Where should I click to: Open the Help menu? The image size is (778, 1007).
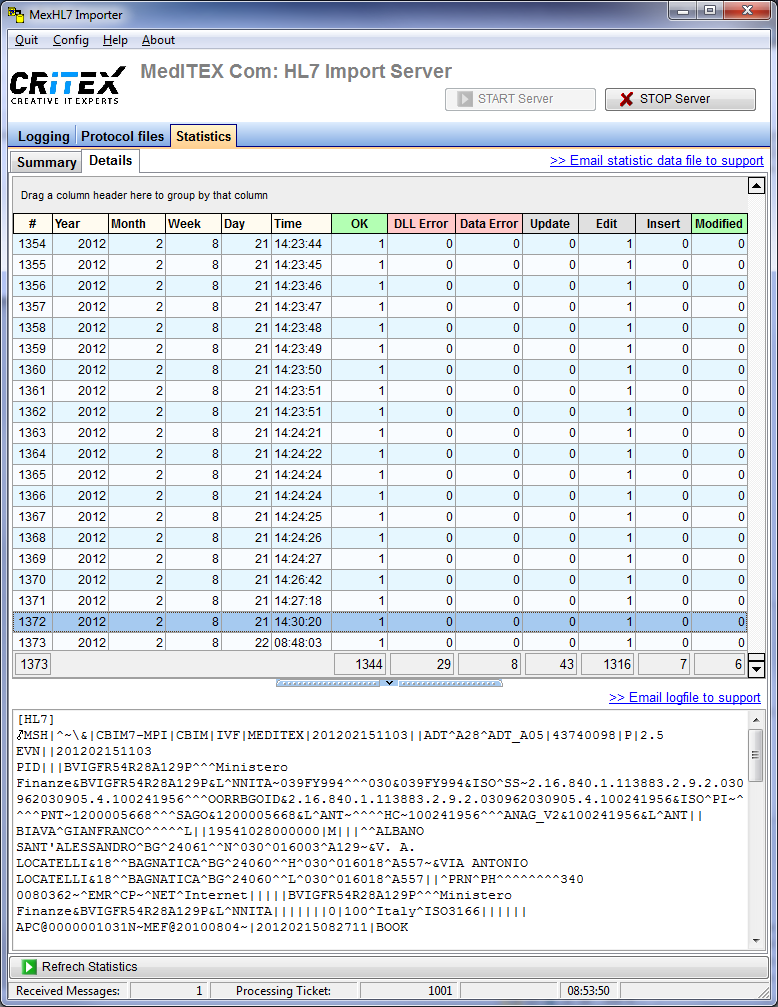pos(115,40)
